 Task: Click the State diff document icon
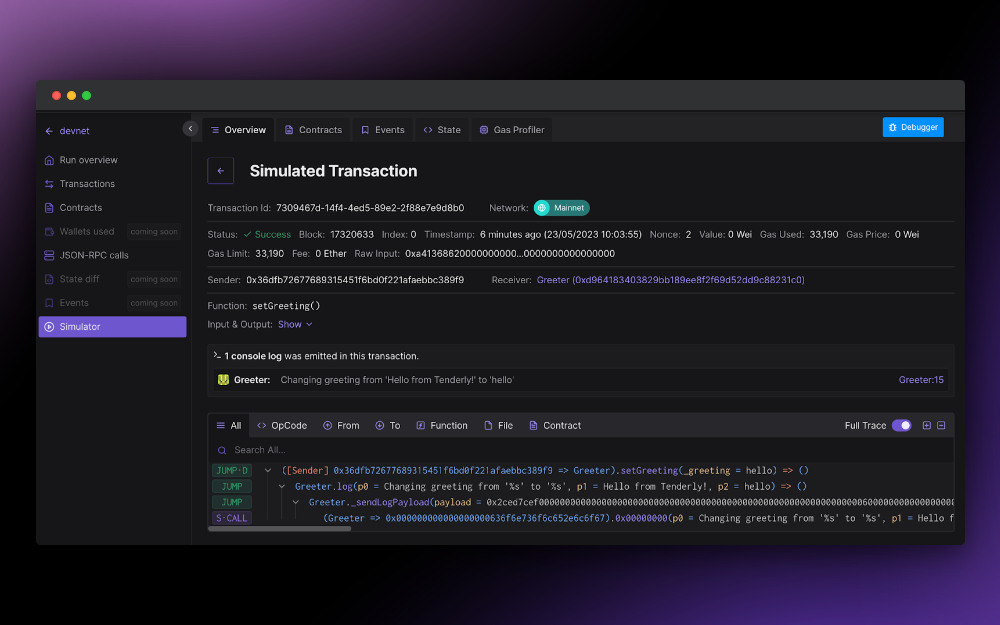[49, 279]
